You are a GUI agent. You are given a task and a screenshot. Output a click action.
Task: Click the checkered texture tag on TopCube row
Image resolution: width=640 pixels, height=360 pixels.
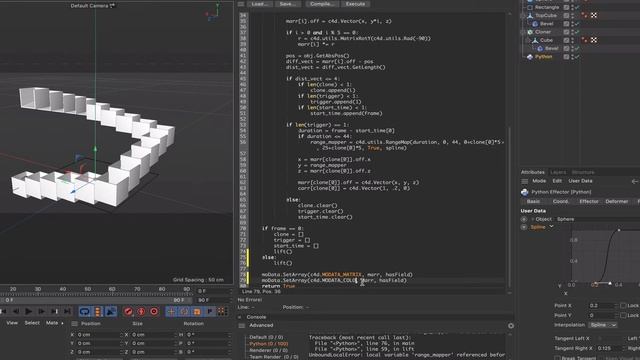594,16
